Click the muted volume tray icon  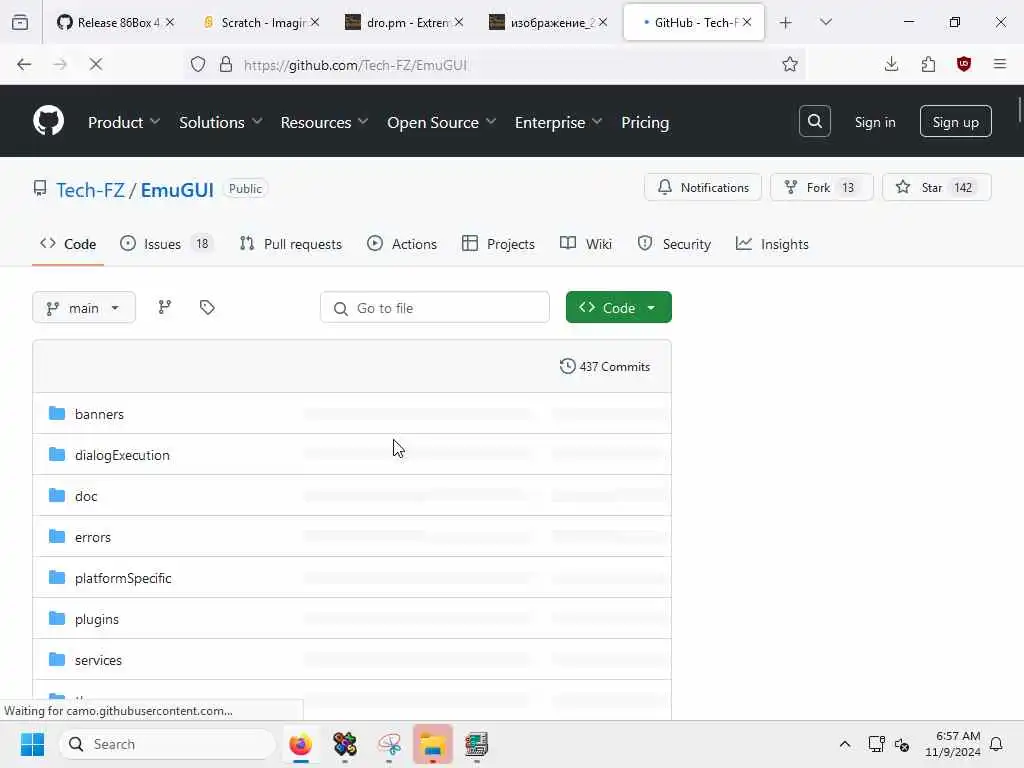tap(903, 744)
